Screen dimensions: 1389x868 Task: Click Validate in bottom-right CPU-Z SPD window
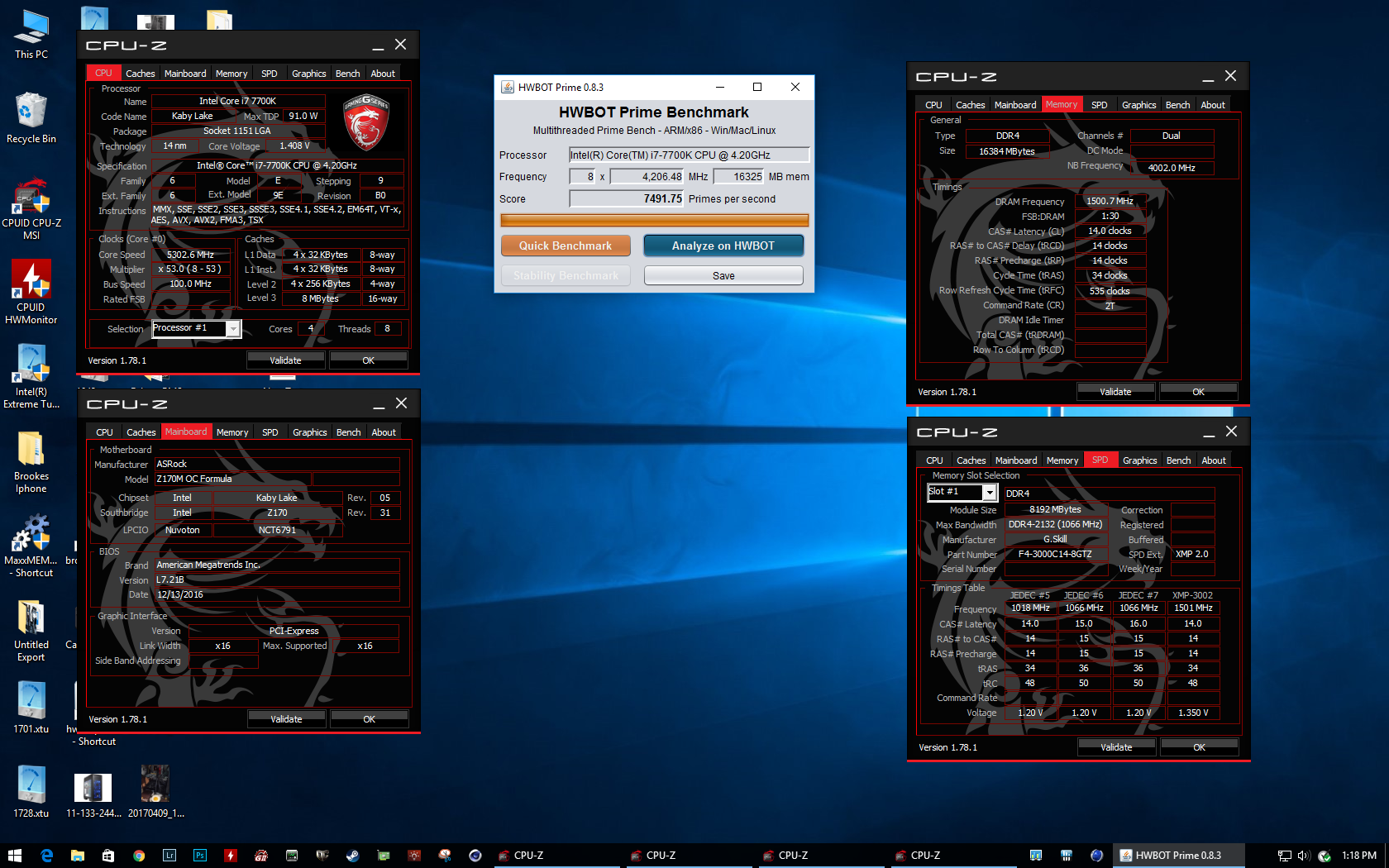coord(1116,747)
